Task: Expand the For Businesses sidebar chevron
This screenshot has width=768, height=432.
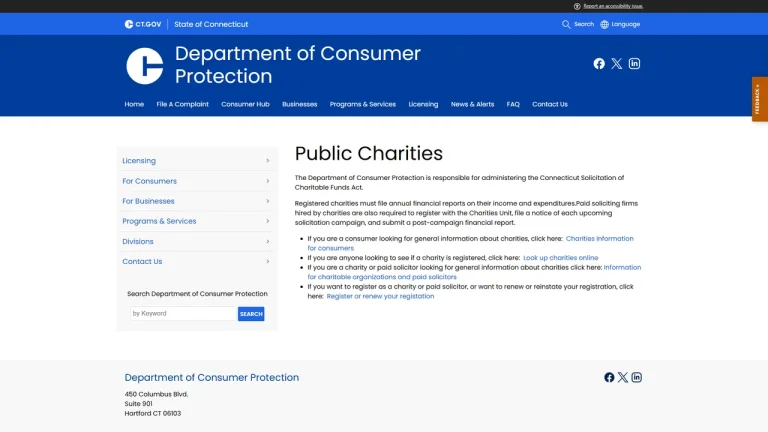Action: click(267, 201)
